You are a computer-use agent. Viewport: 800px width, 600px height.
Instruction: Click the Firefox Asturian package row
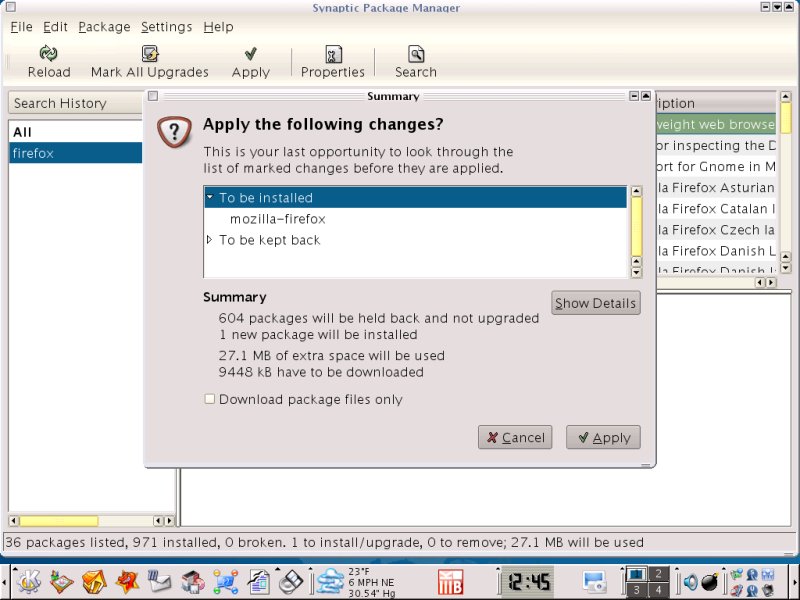click(716, 188)
